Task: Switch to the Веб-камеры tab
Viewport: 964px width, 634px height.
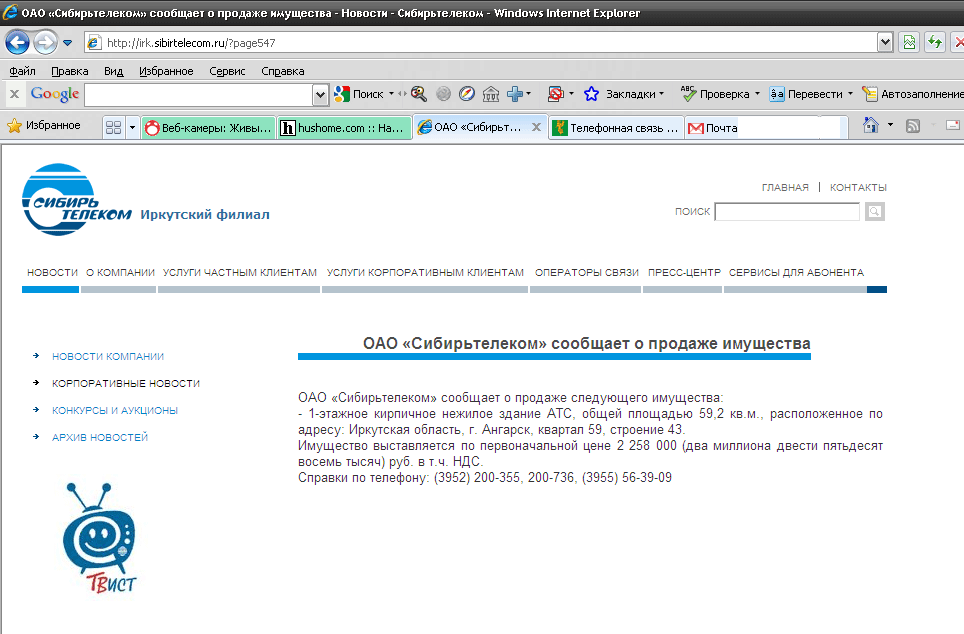Action: click(208, 128)
